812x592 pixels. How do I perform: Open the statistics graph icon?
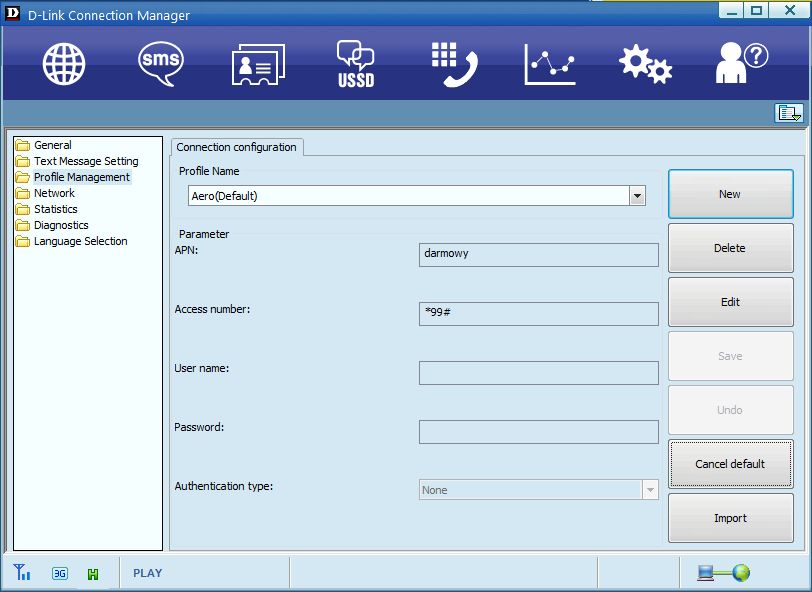550,64
